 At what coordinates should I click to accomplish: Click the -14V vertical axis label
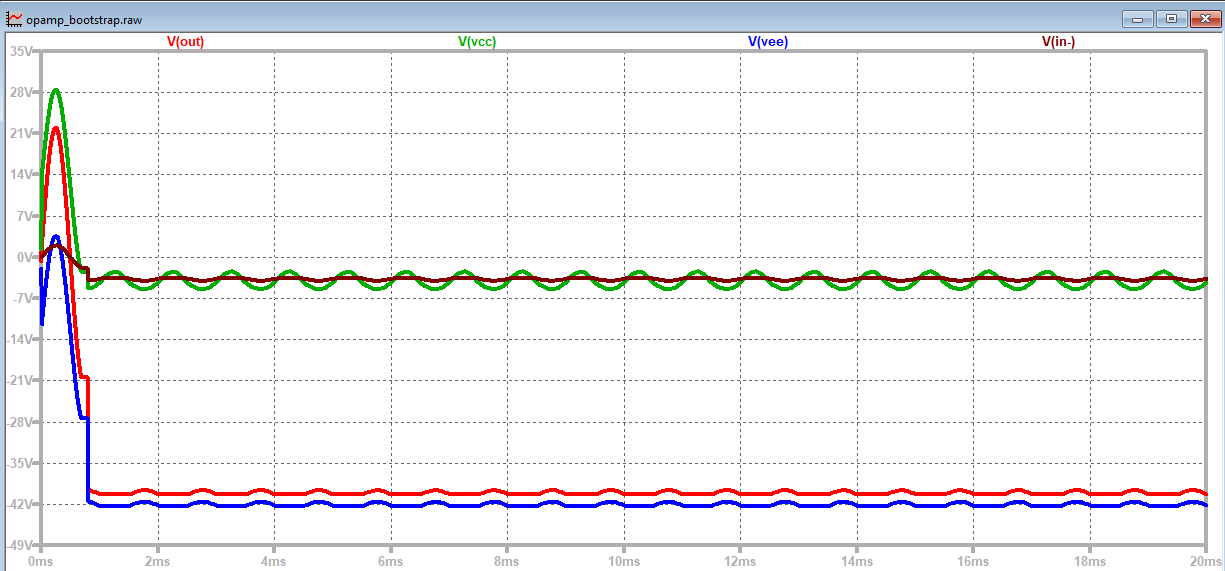[20, 339]
